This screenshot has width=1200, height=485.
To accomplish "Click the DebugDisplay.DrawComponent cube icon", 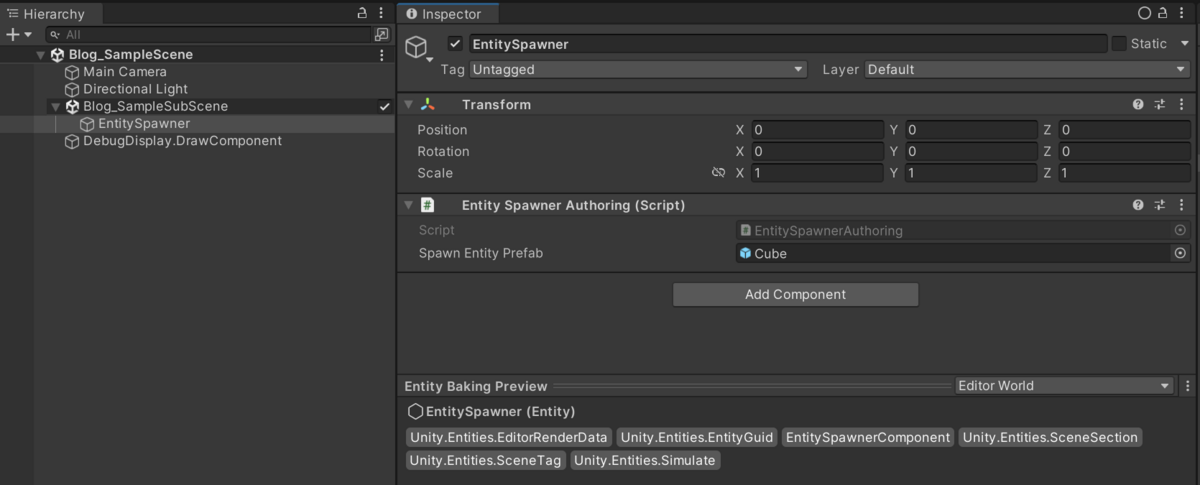I will pos(72,141).
